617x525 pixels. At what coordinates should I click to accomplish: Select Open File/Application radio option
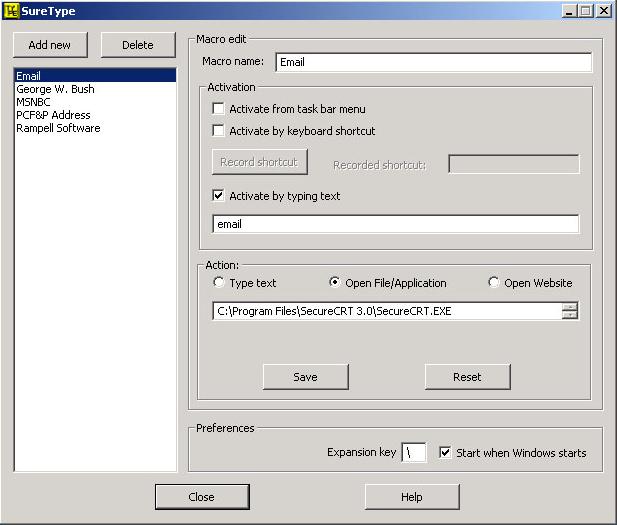click(x=334, y=282)
